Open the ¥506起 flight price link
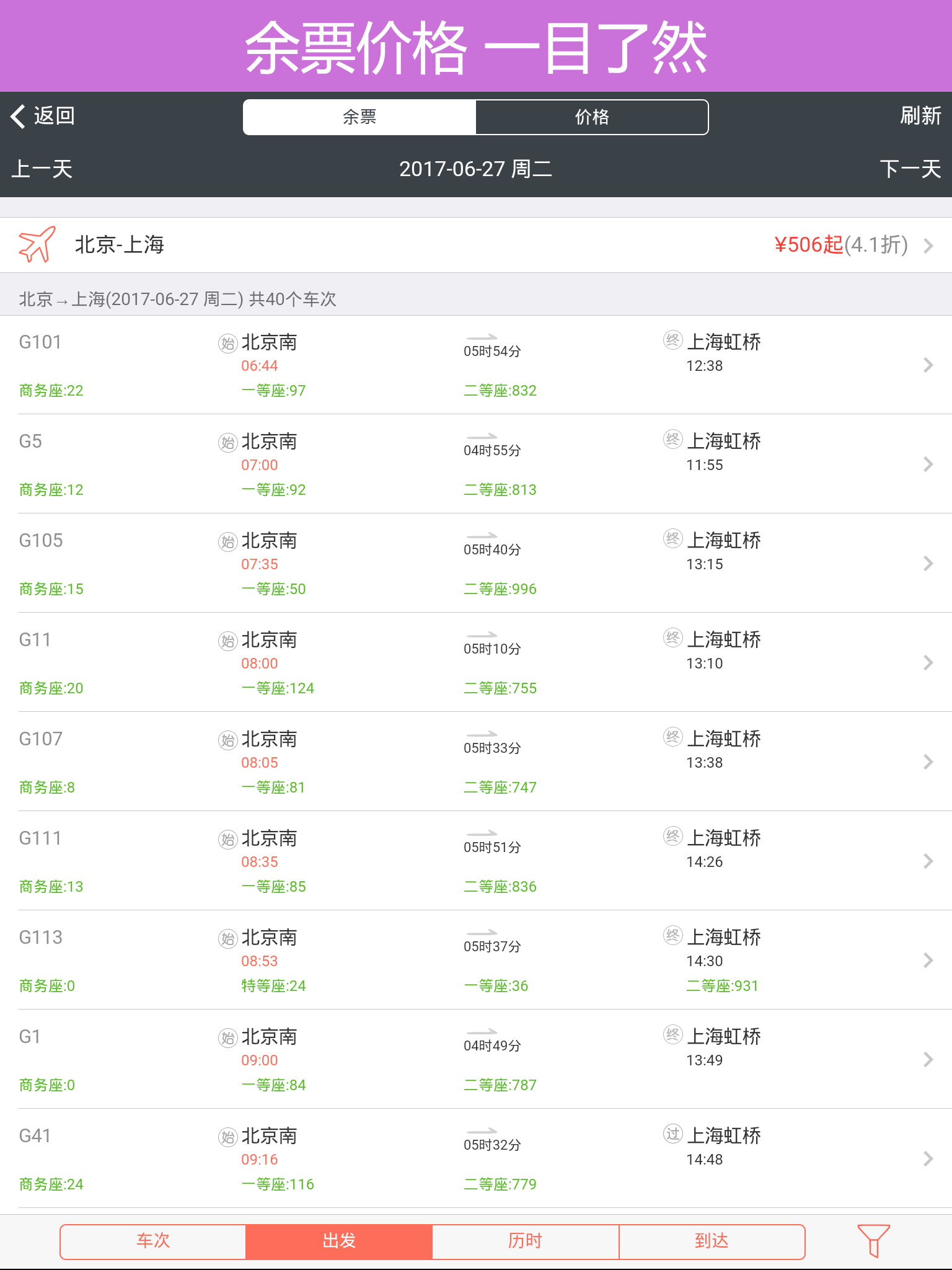952x1270 pixels. point(808,245)
